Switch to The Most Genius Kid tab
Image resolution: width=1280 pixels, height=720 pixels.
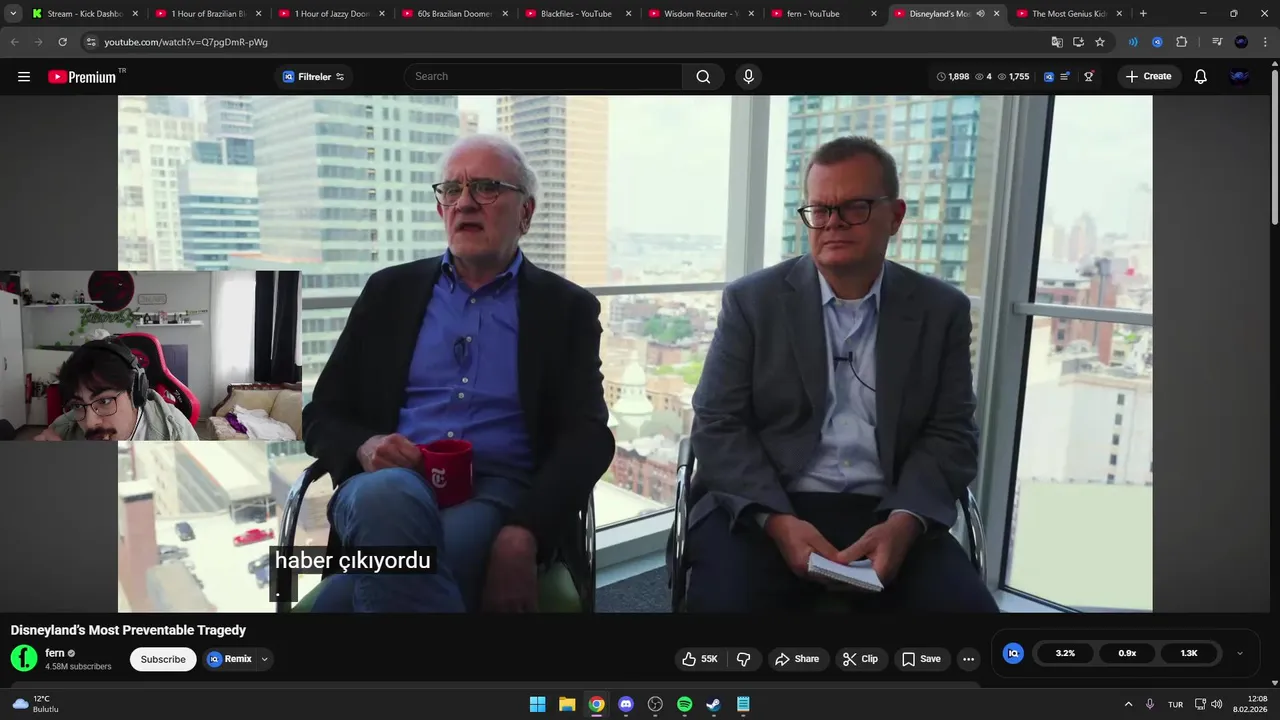click(x=1071, y=14)
